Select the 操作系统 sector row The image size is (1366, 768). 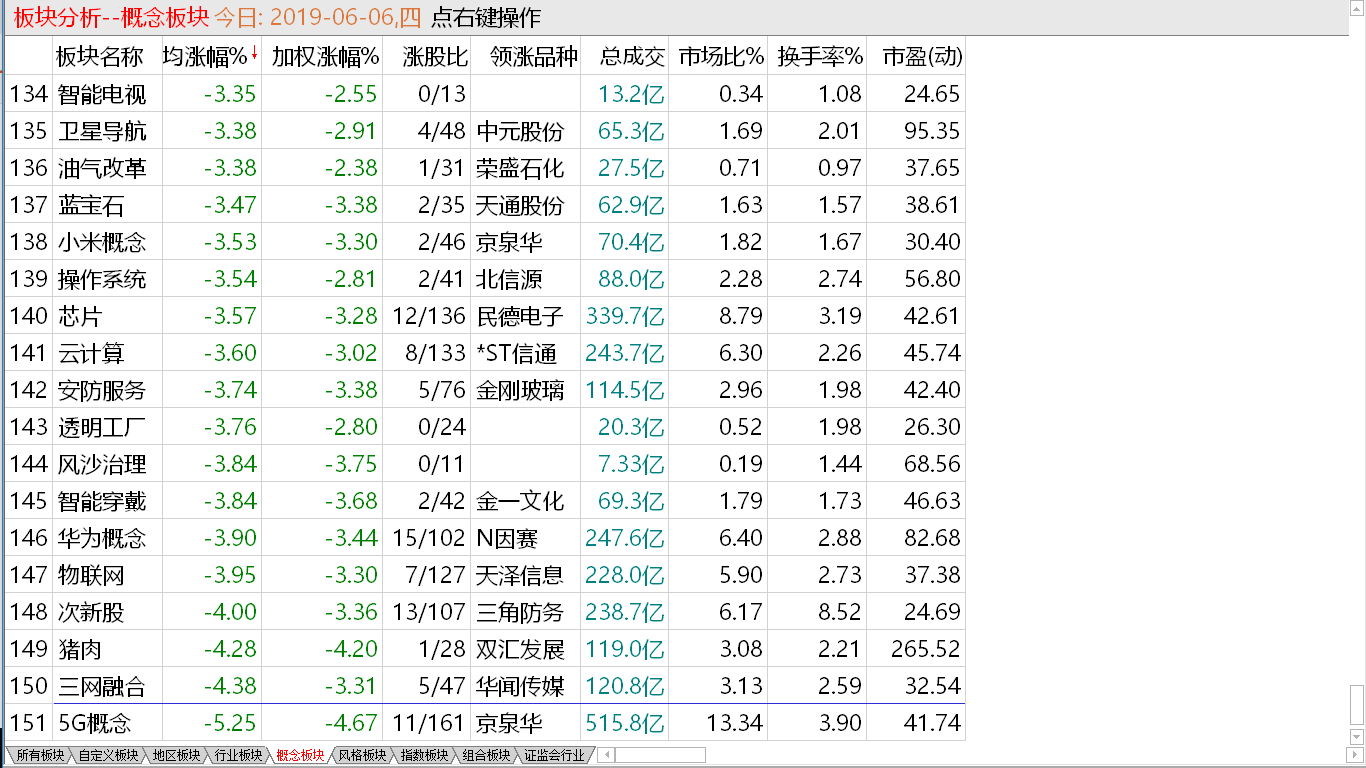[485, 279]
